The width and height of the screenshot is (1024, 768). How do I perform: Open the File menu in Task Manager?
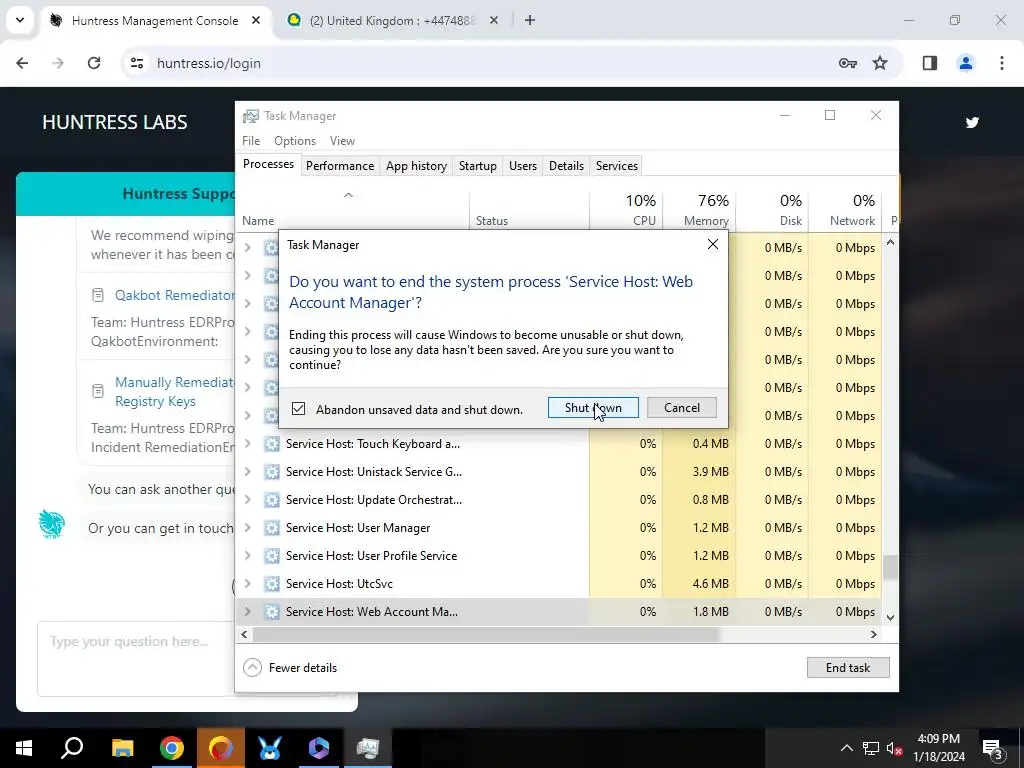[251, 141]
